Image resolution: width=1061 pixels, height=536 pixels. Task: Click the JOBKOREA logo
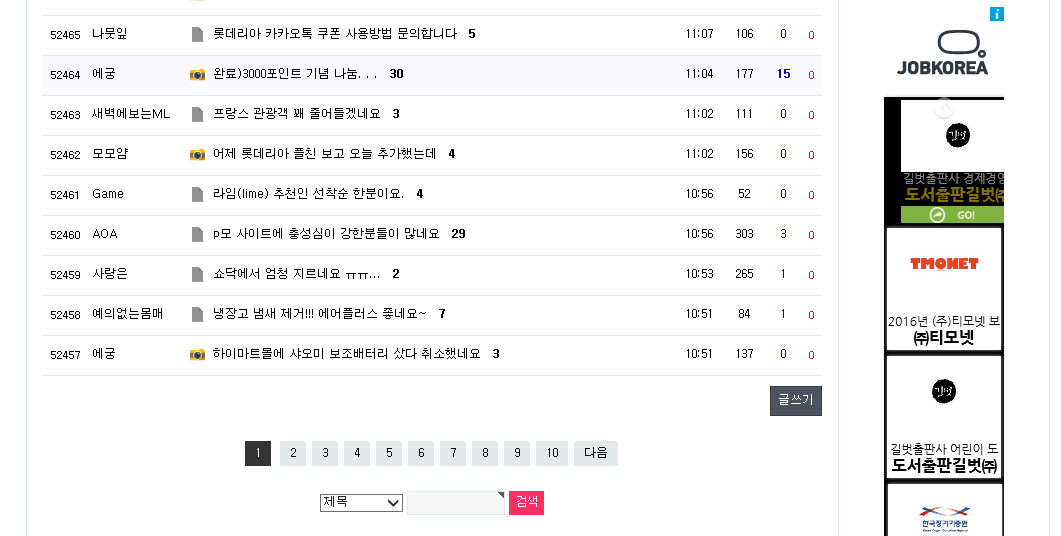click(942, 53)
